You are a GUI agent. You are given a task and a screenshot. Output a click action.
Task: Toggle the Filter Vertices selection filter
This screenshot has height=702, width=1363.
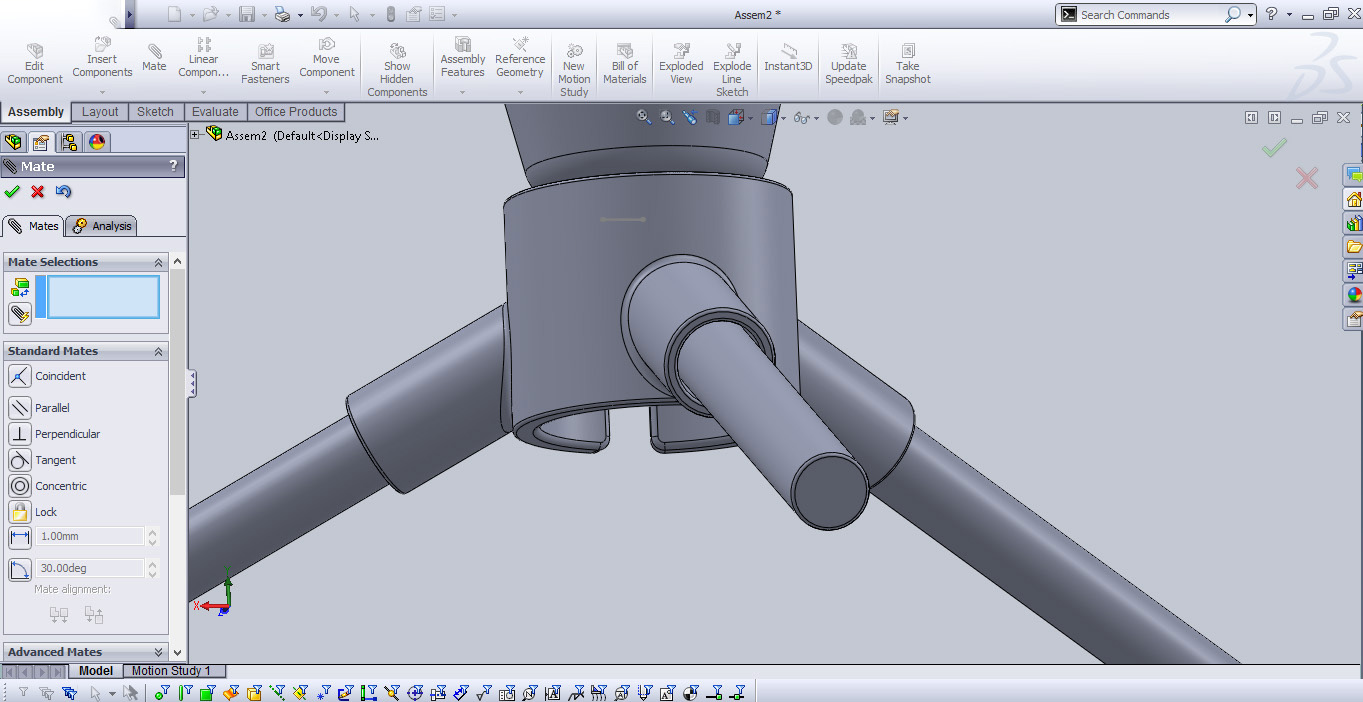[161, 692]
